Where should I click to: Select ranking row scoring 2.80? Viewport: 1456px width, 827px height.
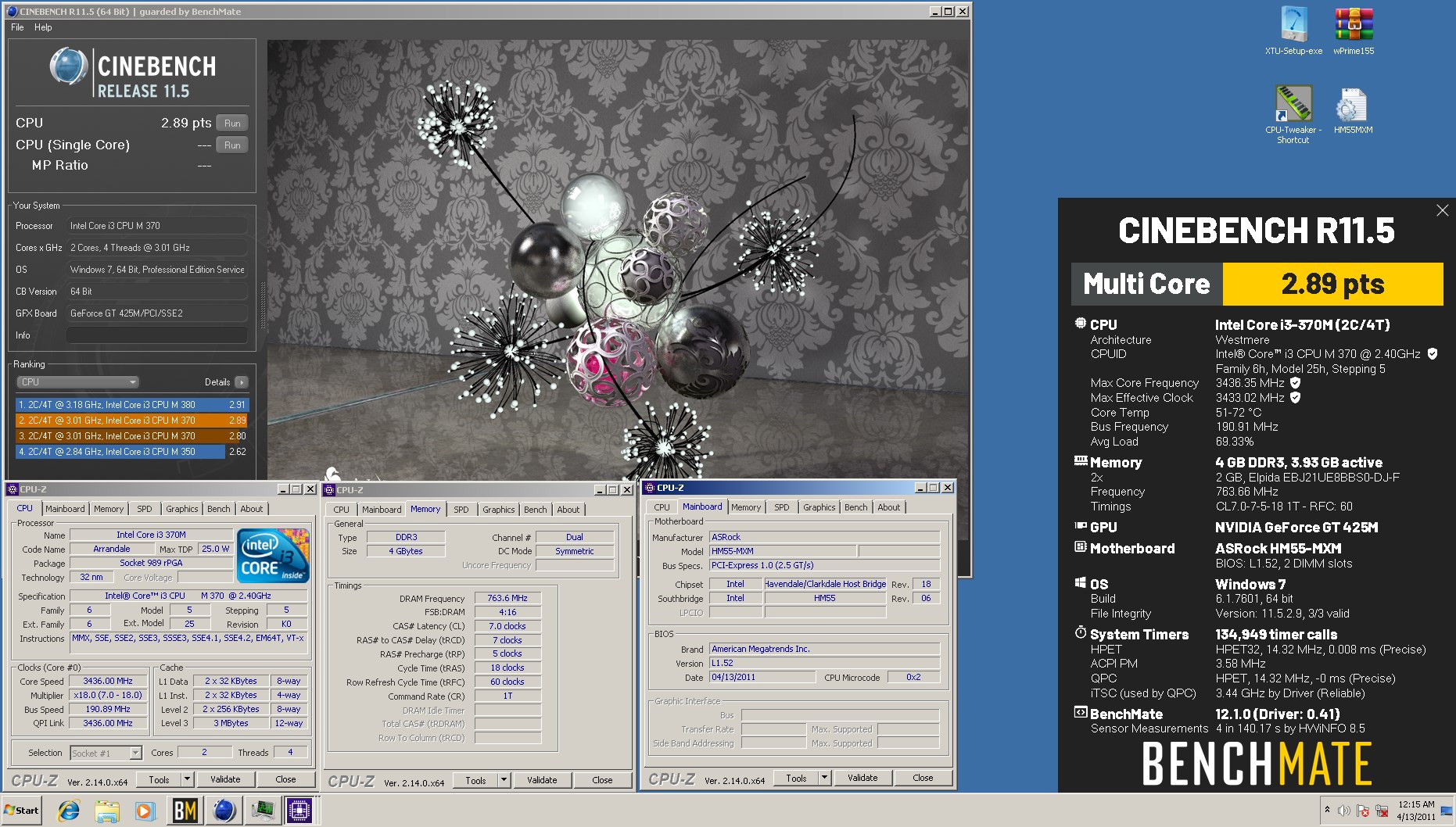pos(132,436)
